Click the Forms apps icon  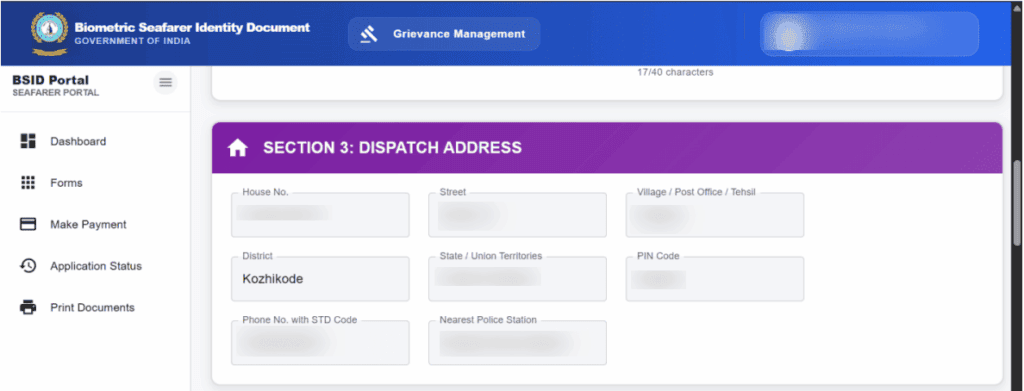coord(28,183)
